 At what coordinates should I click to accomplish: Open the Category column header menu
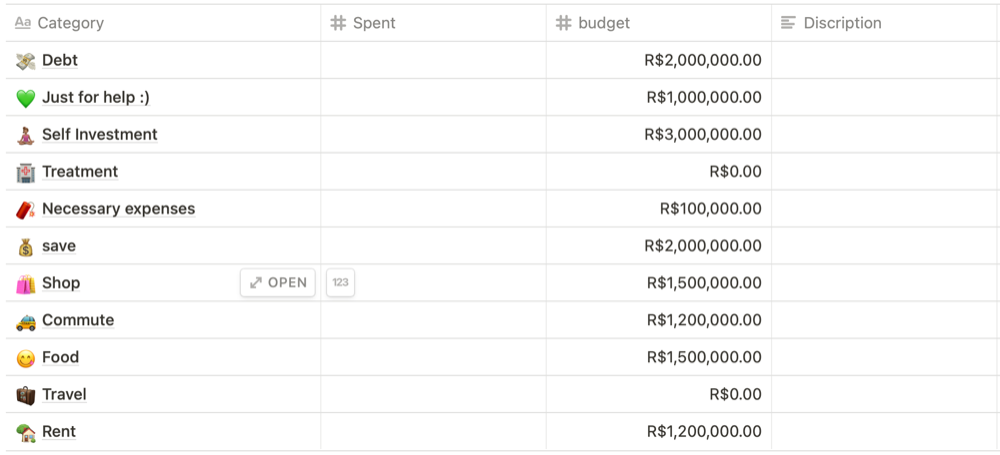tap(70, 23)
